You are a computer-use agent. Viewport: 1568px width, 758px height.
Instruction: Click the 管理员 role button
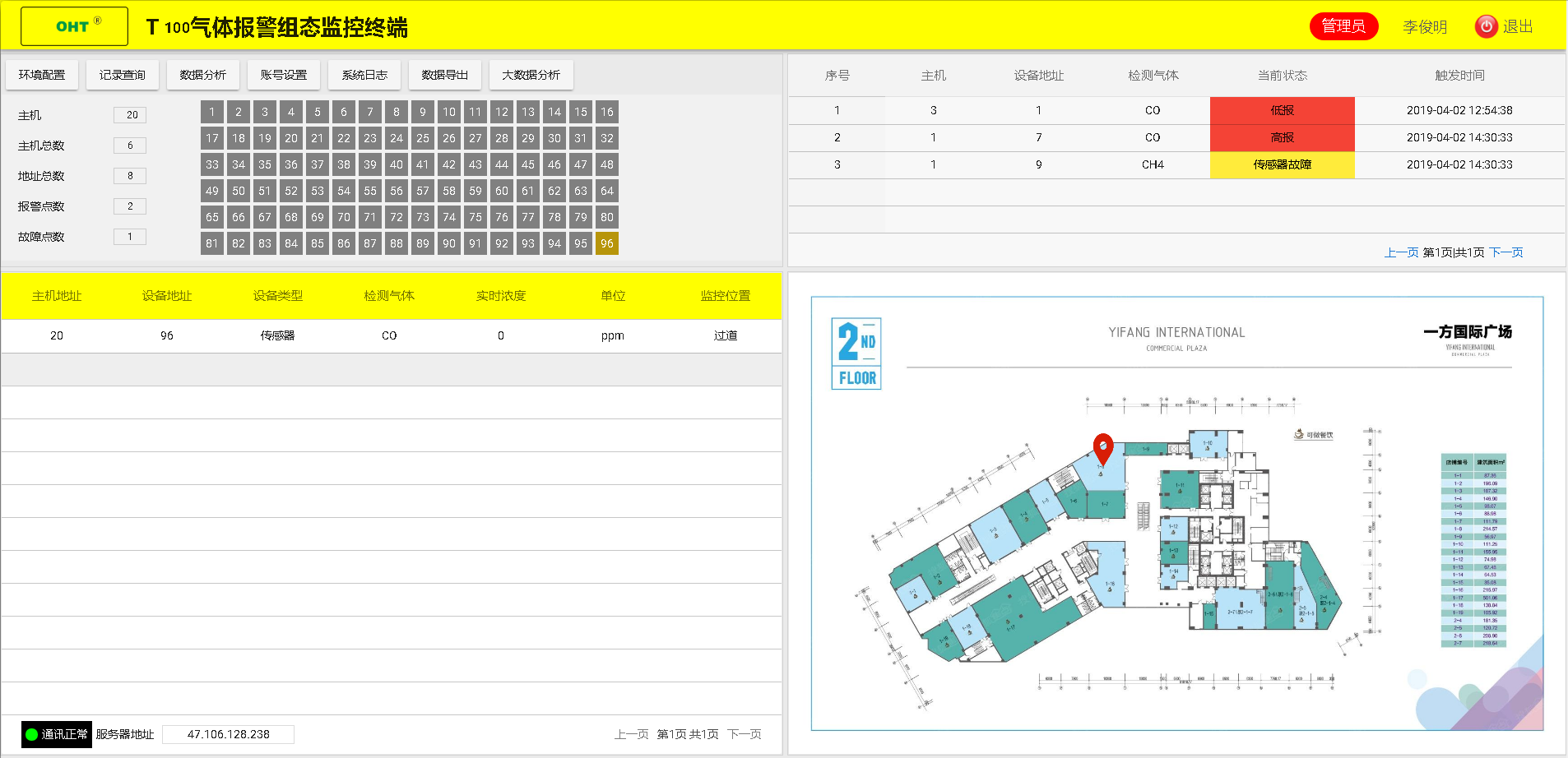click(x=1343, y=26)
